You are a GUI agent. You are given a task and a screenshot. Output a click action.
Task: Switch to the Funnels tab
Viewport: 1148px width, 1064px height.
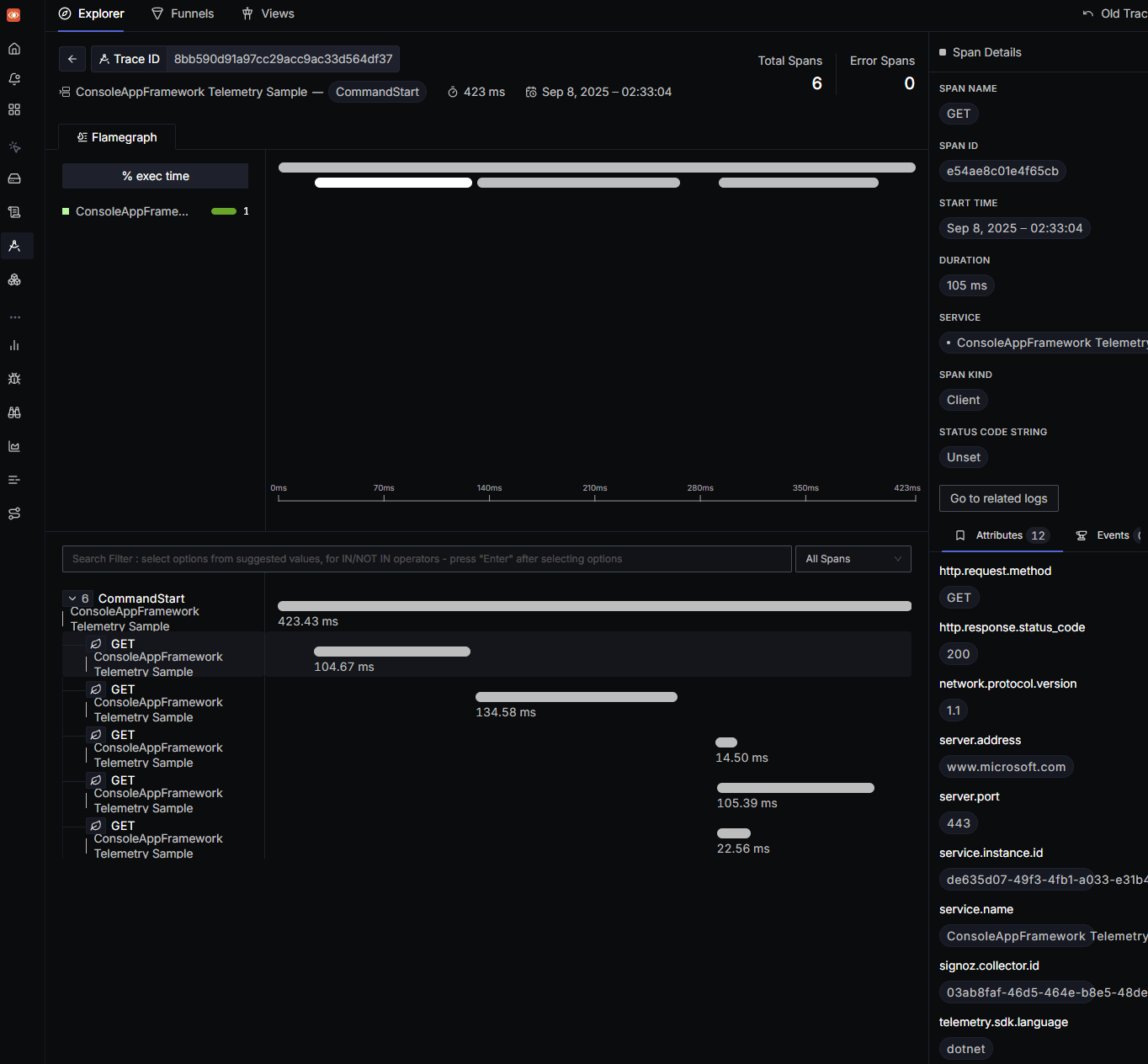(x=183, y=13)
